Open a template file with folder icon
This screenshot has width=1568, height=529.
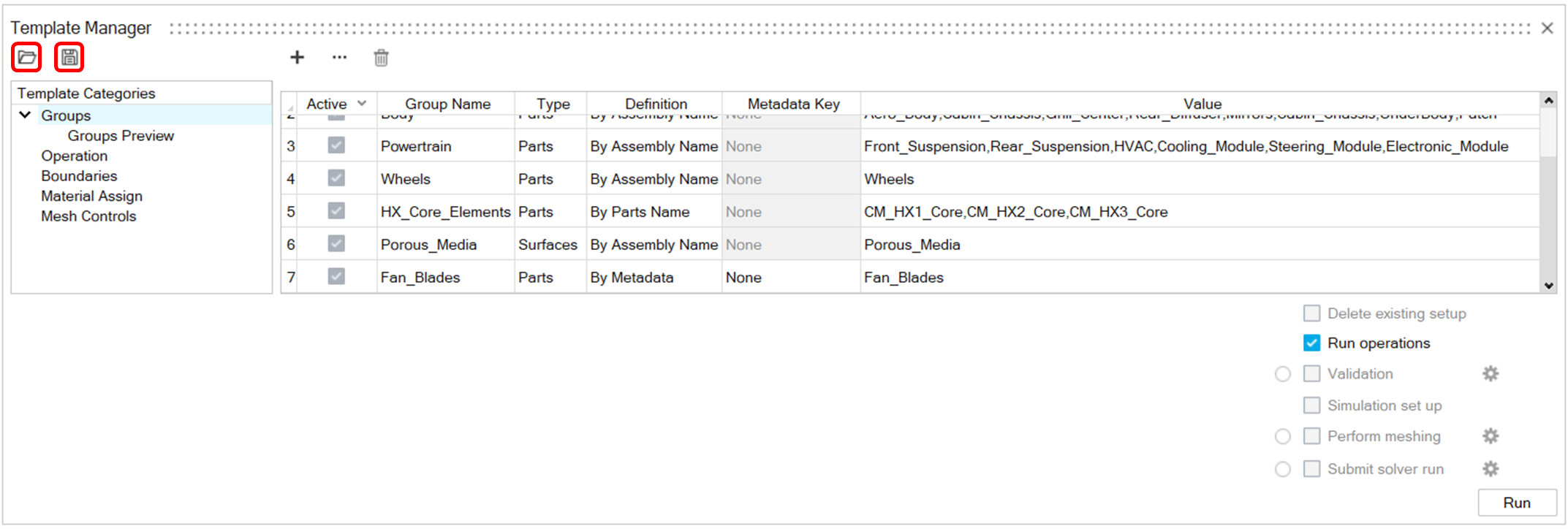pyautogui.click(x=26, y=57)
